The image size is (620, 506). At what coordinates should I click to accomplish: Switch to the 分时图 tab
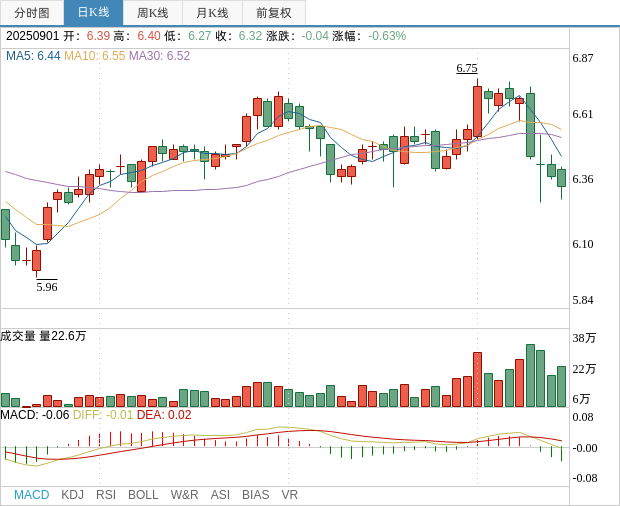pyautogui.click(x=32, y=13)
